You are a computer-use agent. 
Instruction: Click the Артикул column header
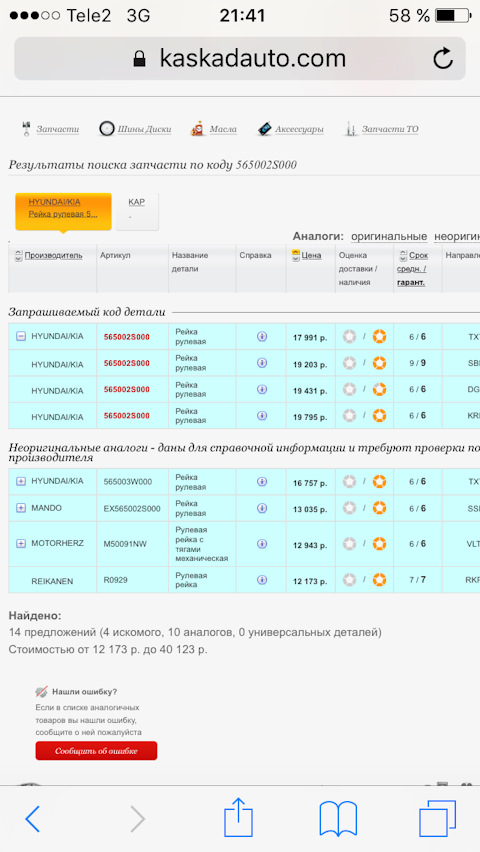[115, 255]
